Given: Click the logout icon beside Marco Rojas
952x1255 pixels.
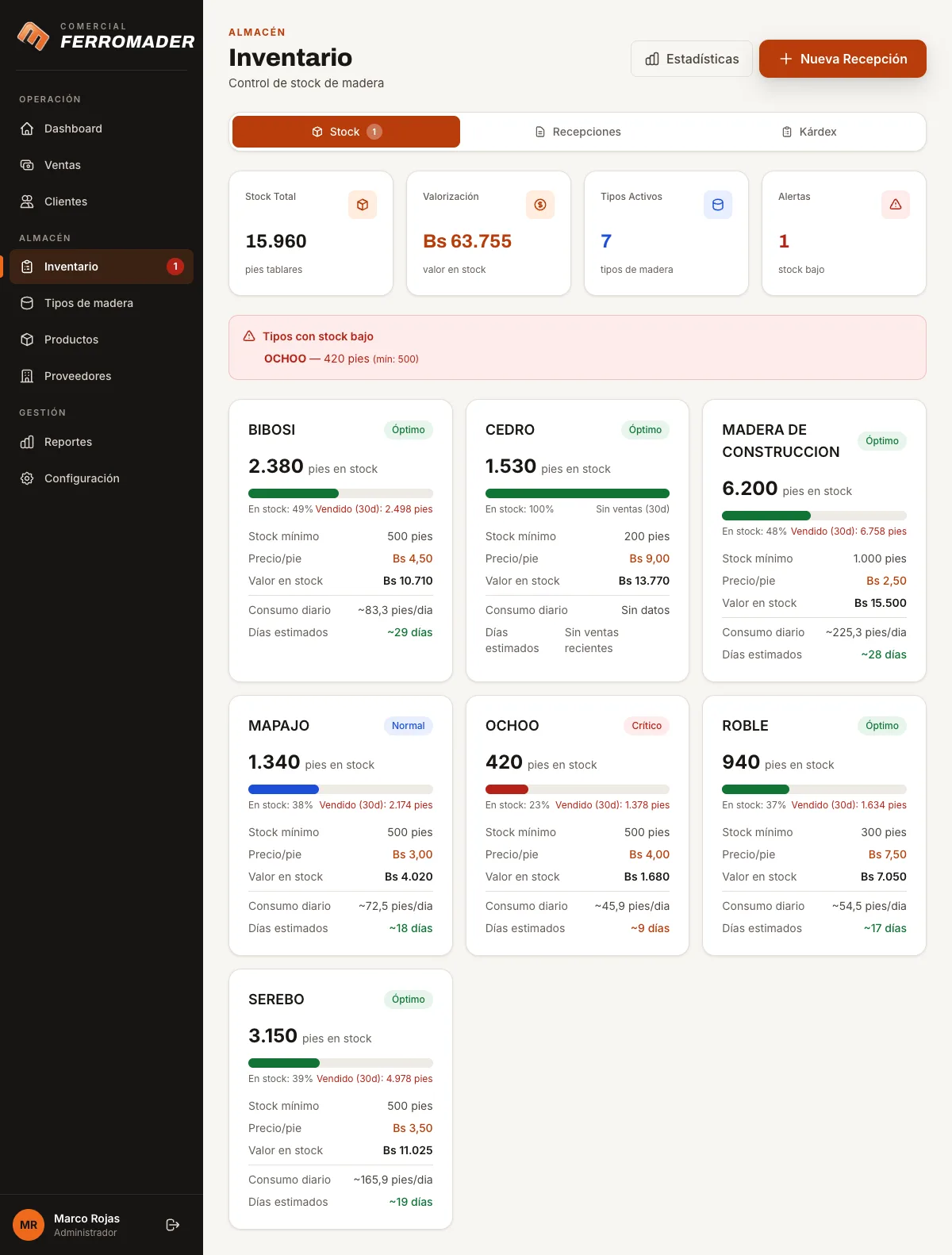Looking at the screenshot, I should pos(172,1225).
